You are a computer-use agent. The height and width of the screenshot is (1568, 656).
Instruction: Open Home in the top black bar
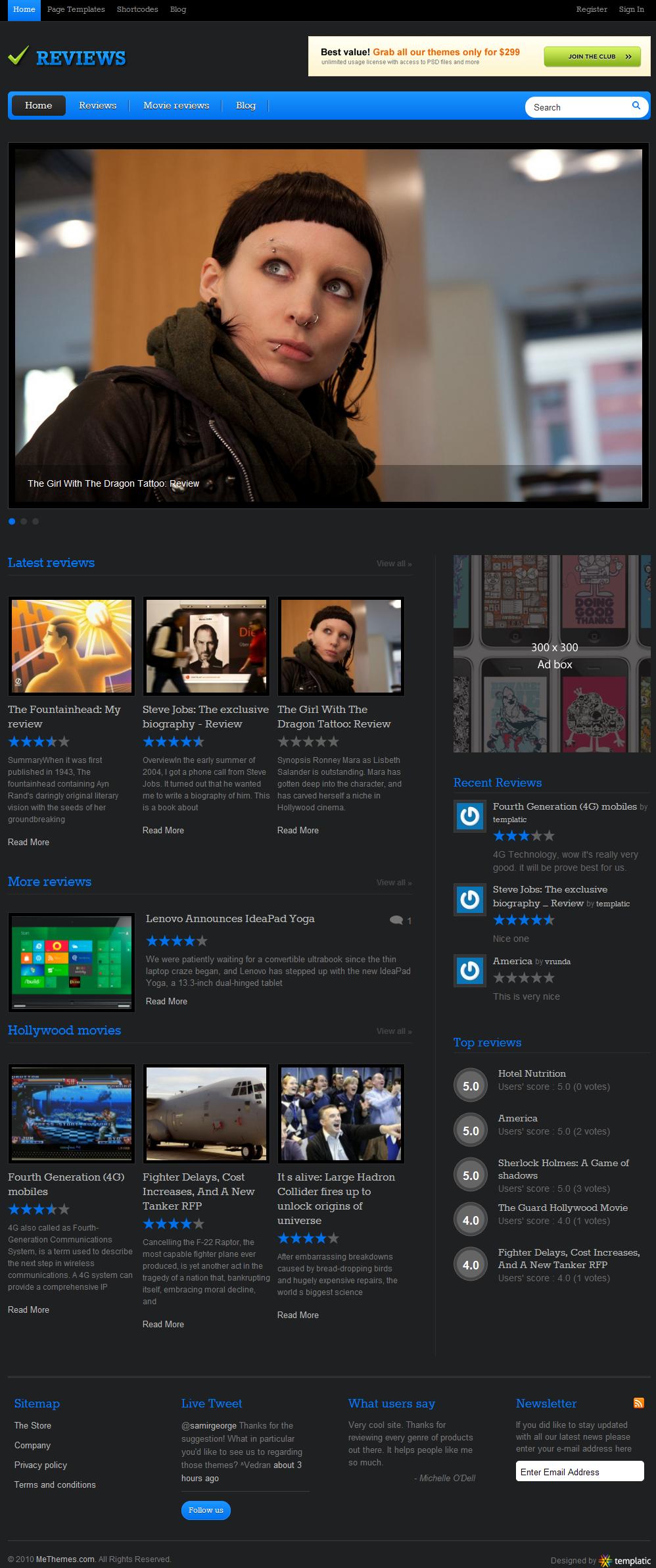click(24, 9)
